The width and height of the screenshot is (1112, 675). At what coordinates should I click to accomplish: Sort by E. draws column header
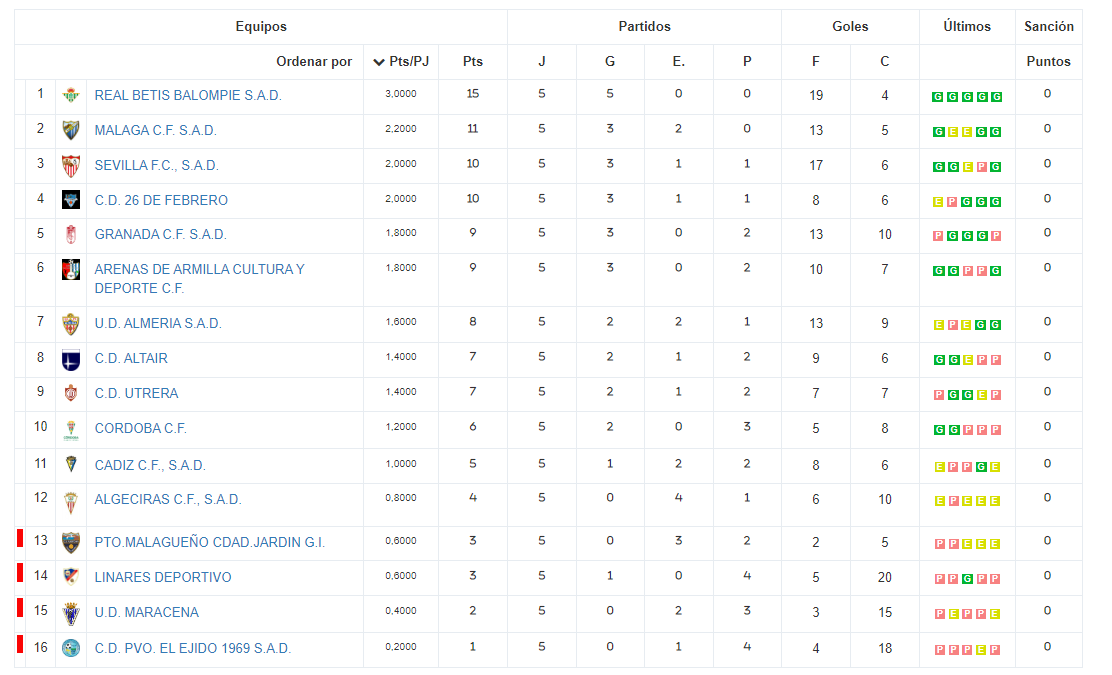coord(679,62)
